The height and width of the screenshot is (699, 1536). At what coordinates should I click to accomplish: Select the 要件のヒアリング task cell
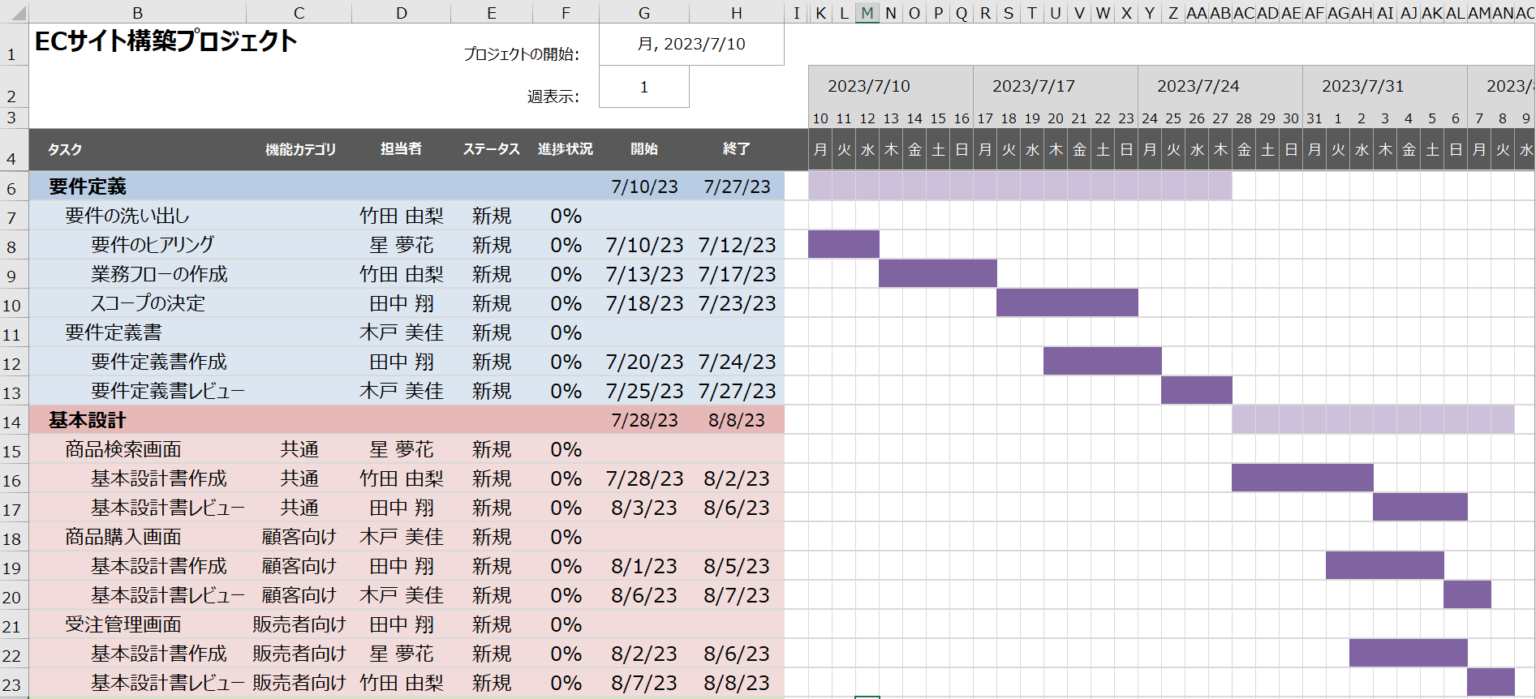pos(152,245)
